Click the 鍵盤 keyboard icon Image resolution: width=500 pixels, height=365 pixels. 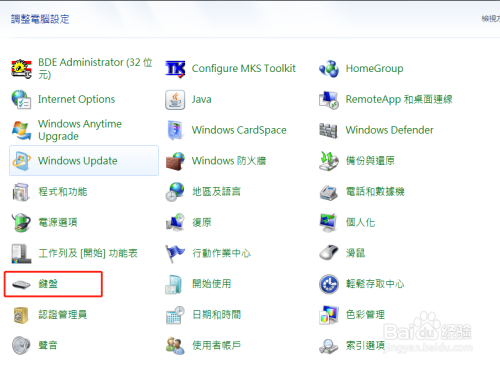21,284
